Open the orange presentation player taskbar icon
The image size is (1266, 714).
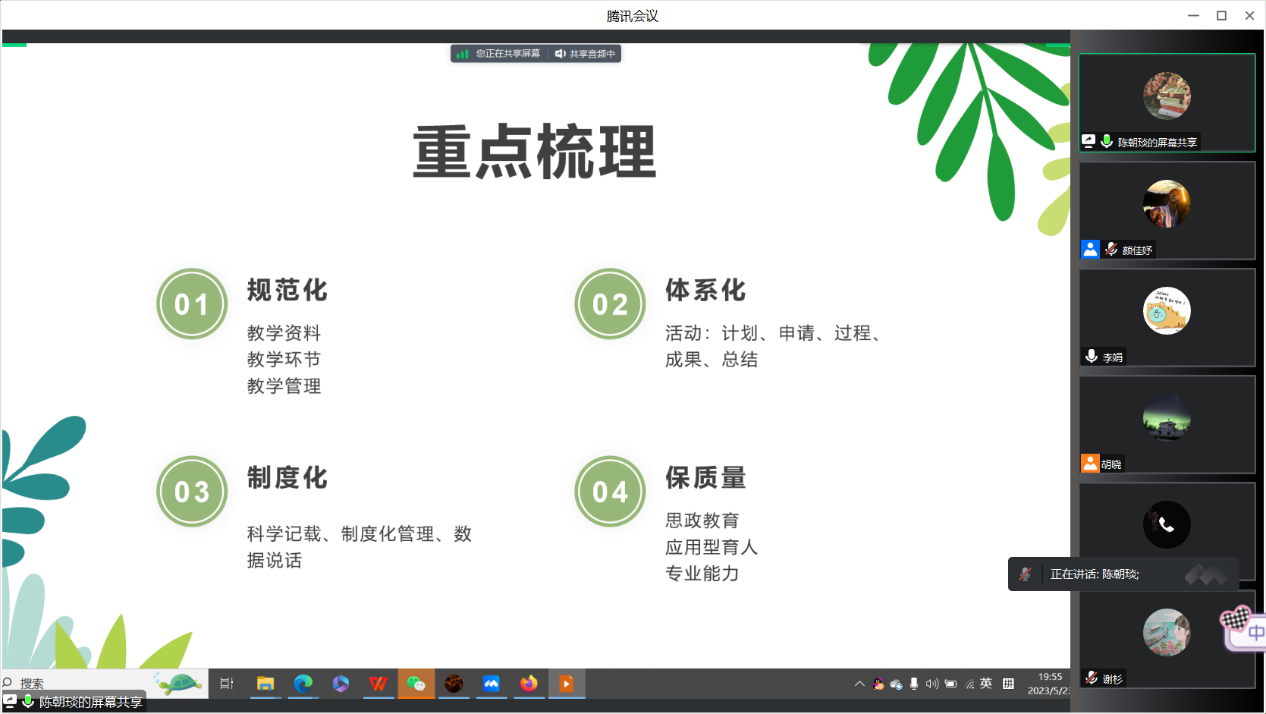tap(566, 684)
